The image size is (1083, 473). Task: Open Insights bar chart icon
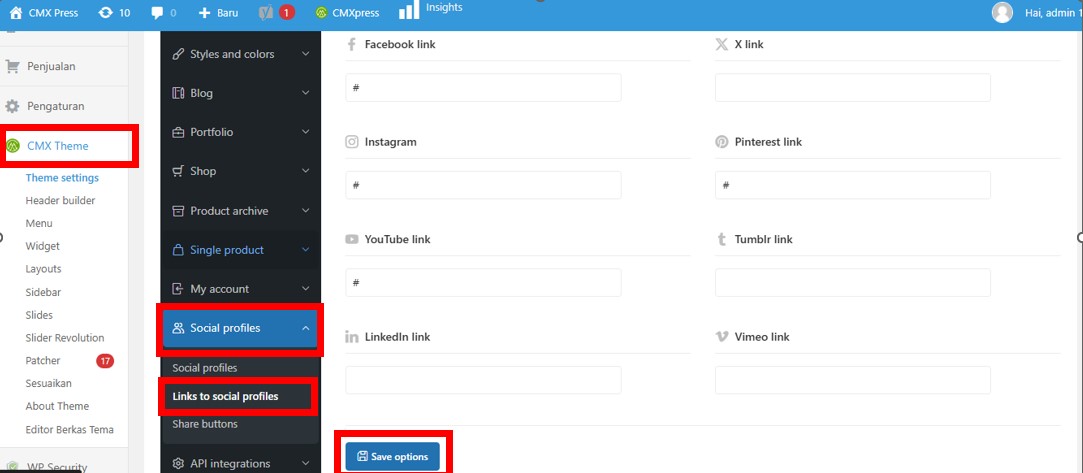(x=409, y=10)
